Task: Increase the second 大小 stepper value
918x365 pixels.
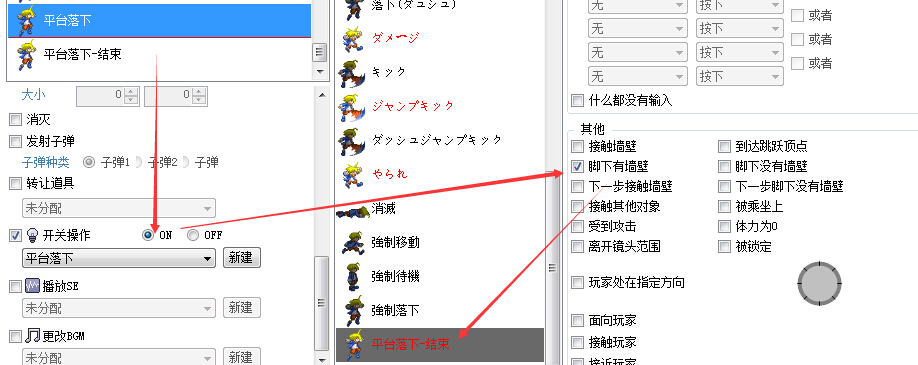Action: click(x=200, y=92)
